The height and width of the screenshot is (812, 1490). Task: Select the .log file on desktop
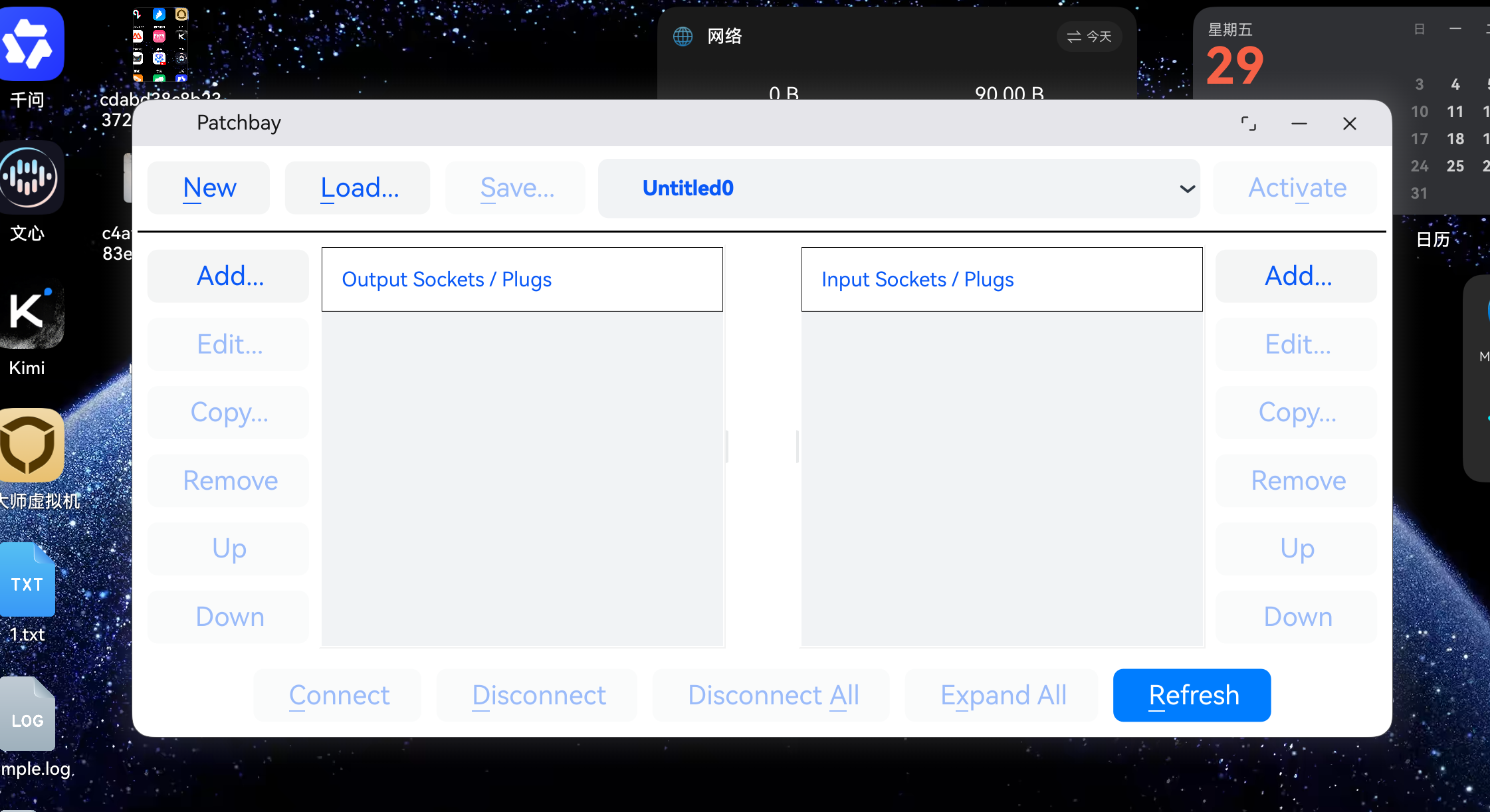coord(27,714)
